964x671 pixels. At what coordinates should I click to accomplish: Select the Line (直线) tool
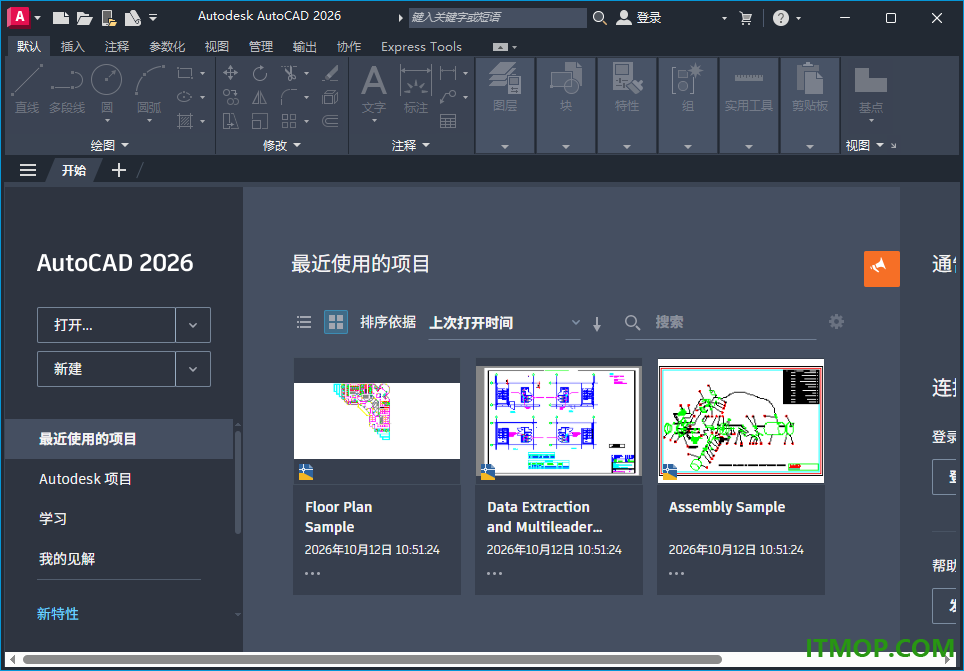coord(27,89)
